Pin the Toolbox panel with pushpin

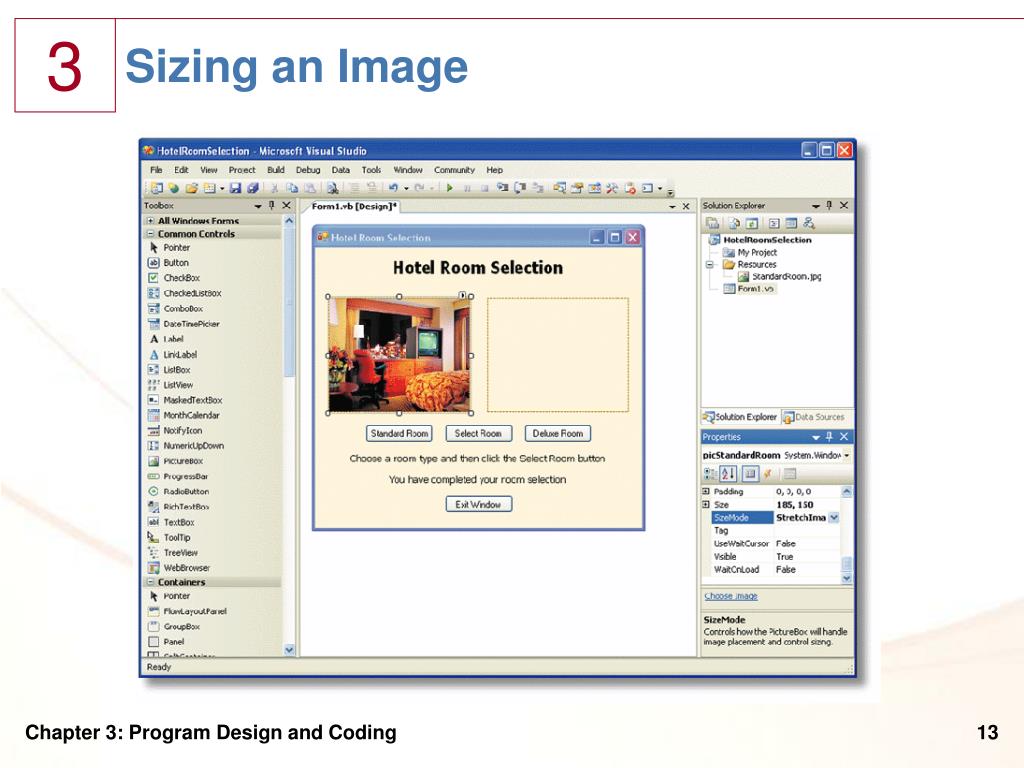(272, 205)
